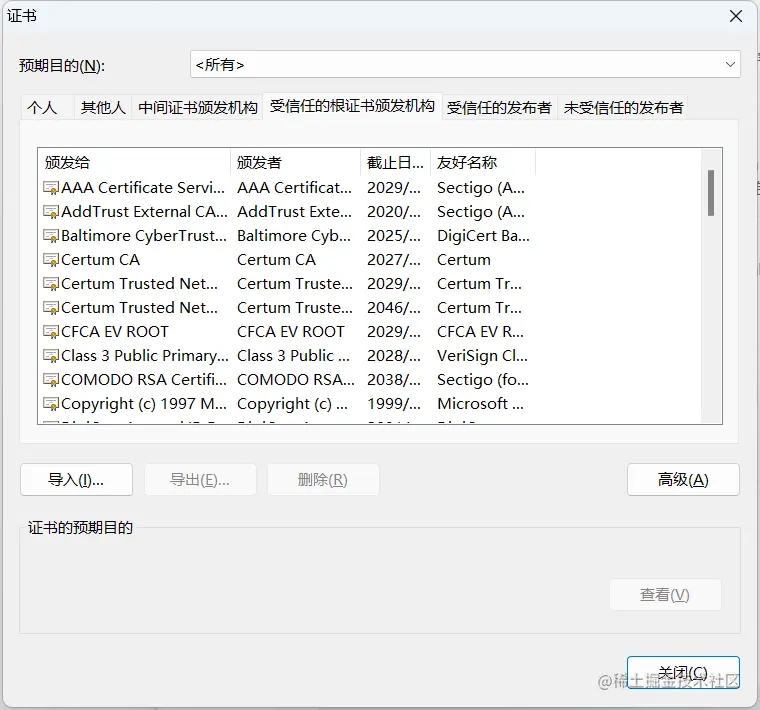The height and width of the screenshot is (710, 760).
Task: Click the 删除(R) button
Action: [323, 479]
